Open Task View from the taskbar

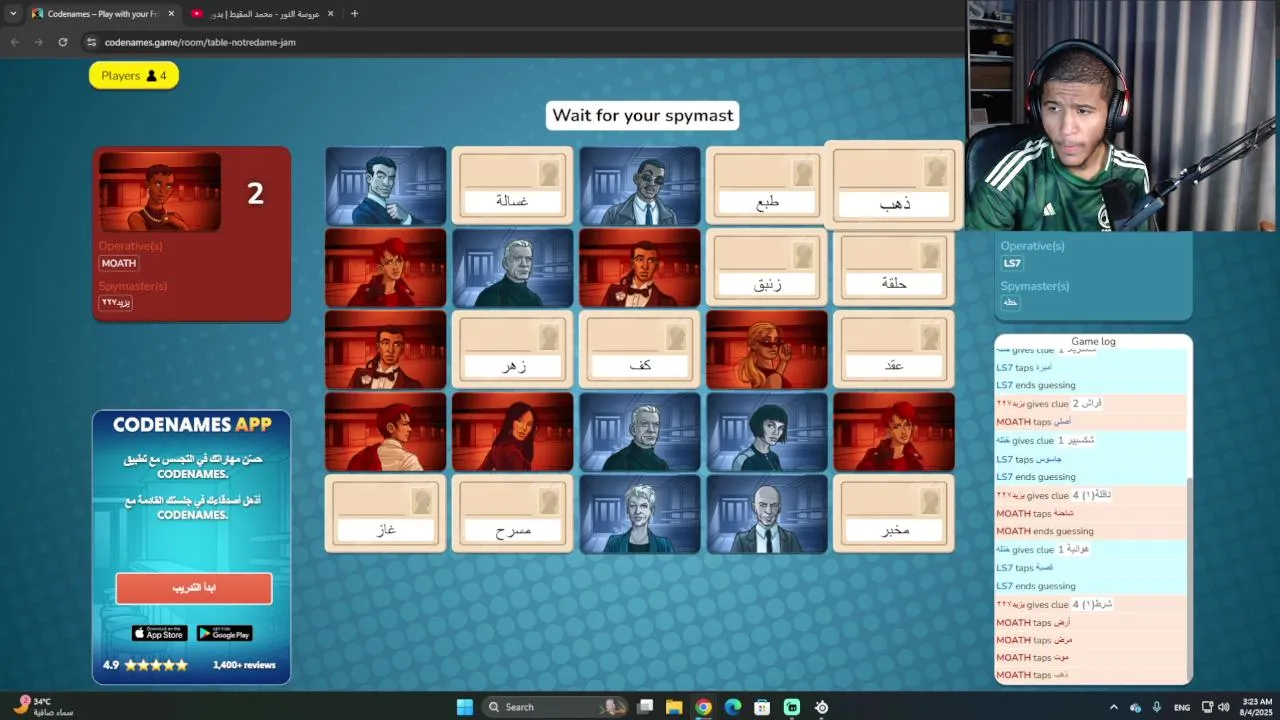(x=646, y=707)
